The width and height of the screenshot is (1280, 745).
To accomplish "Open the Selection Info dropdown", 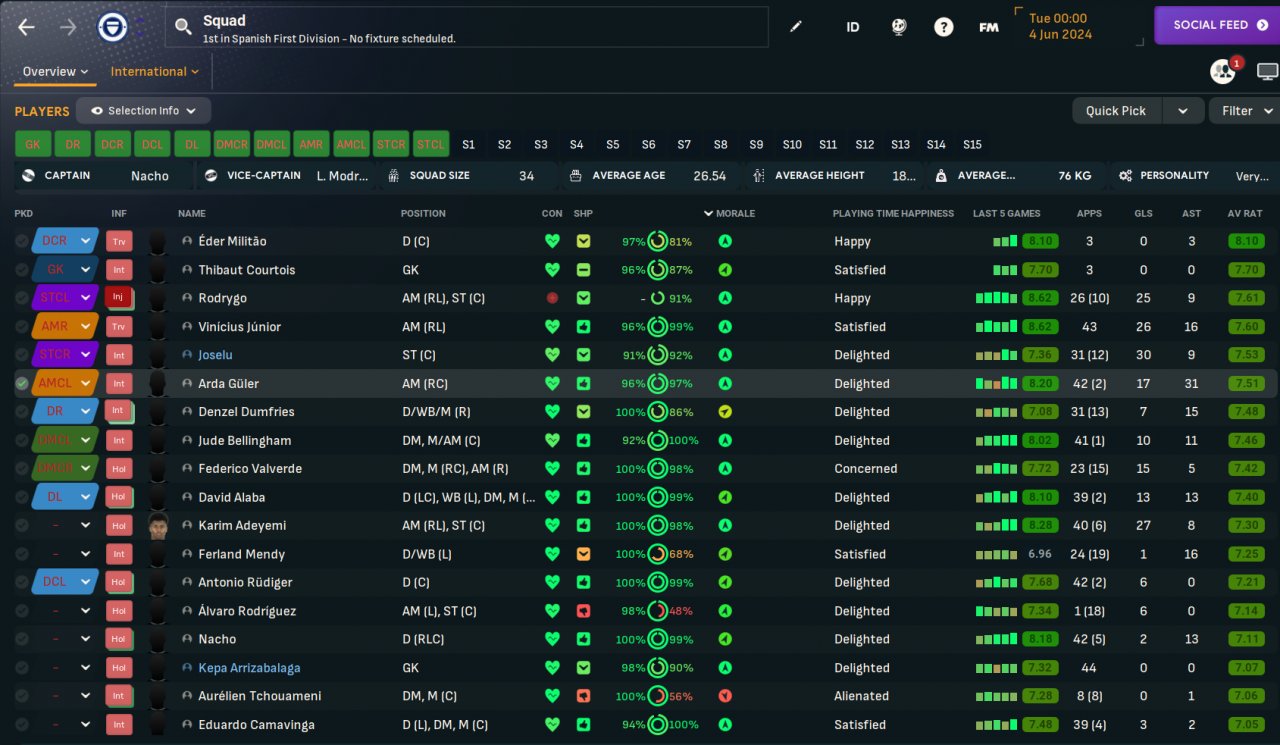I will point(143,111).
